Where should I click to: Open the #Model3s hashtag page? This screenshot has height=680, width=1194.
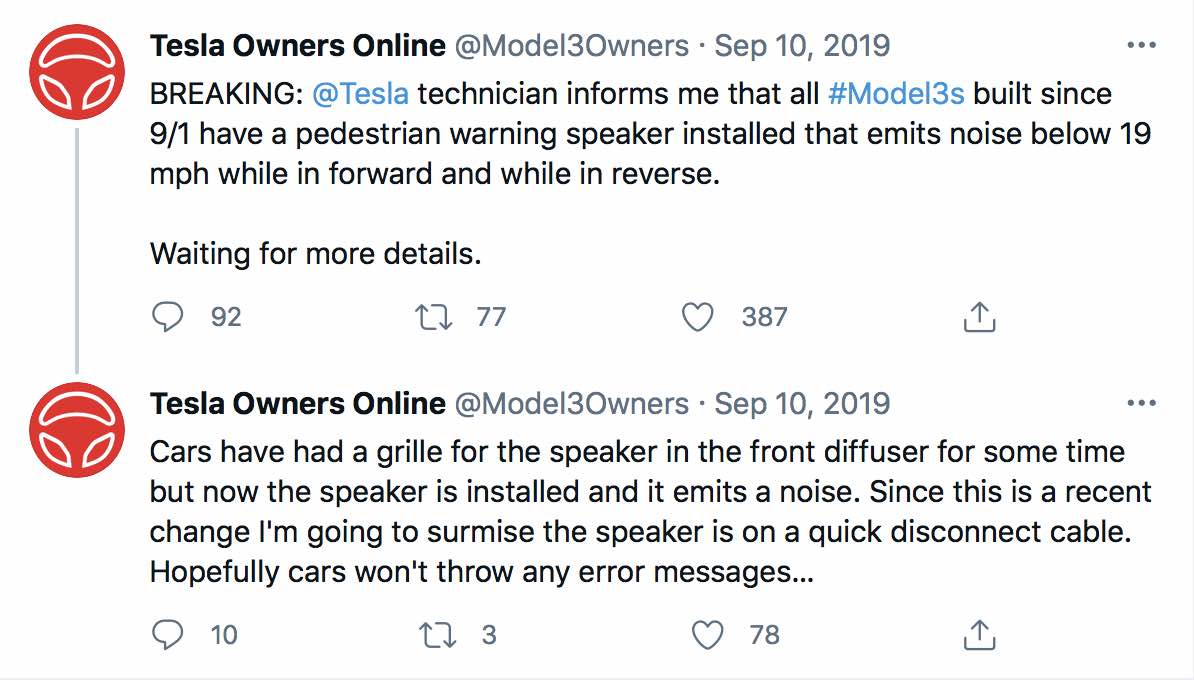898,93
